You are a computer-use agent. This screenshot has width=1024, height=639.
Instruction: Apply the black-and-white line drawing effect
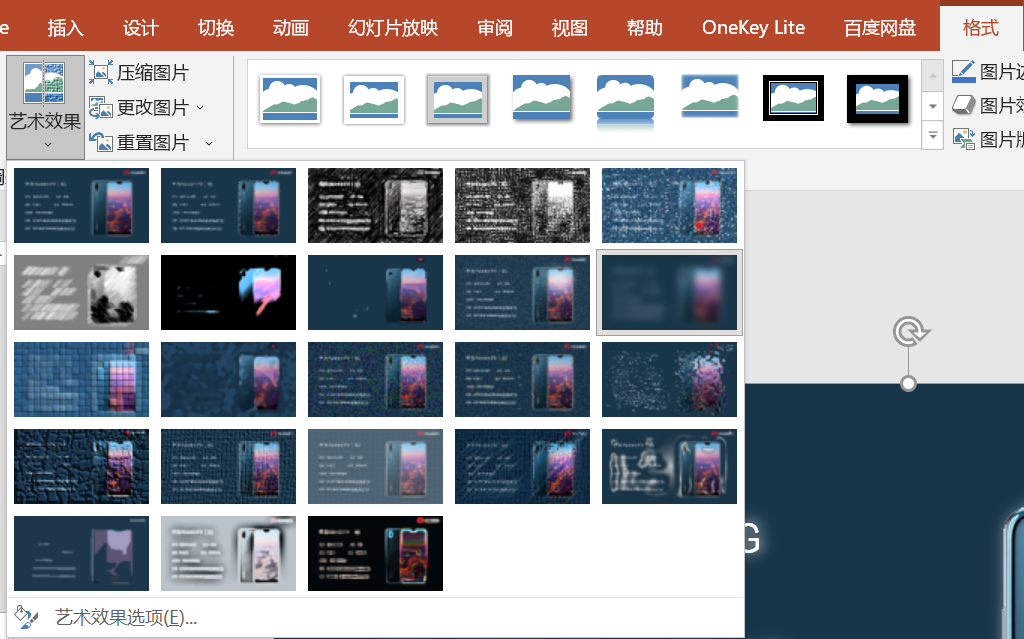point(522,205)
